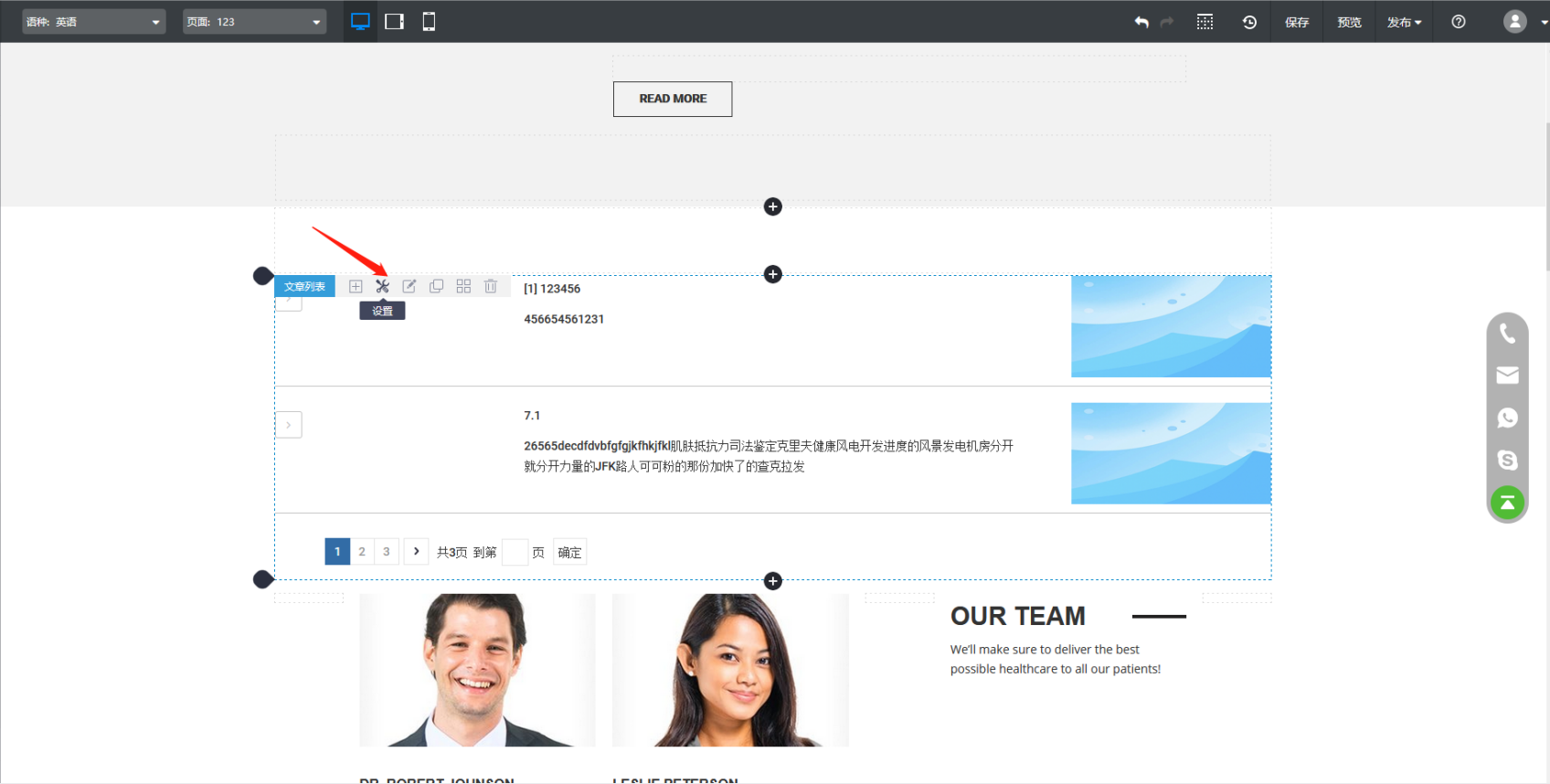Click the READ MORE button
The image size is (1550, 784).
coord(673,99)
